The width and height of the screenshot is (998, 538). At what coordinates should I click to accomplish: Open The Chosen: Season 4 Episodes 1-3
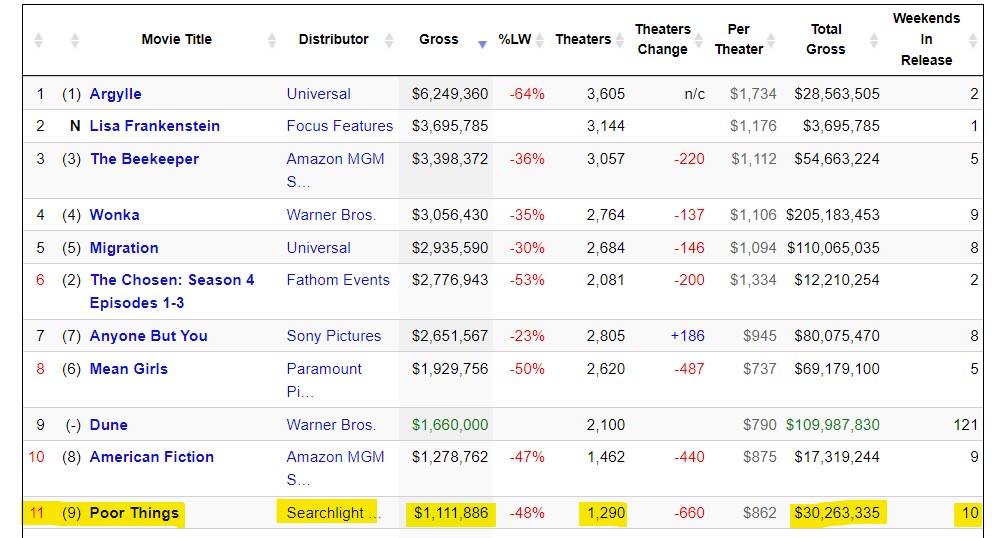[172, 280]
